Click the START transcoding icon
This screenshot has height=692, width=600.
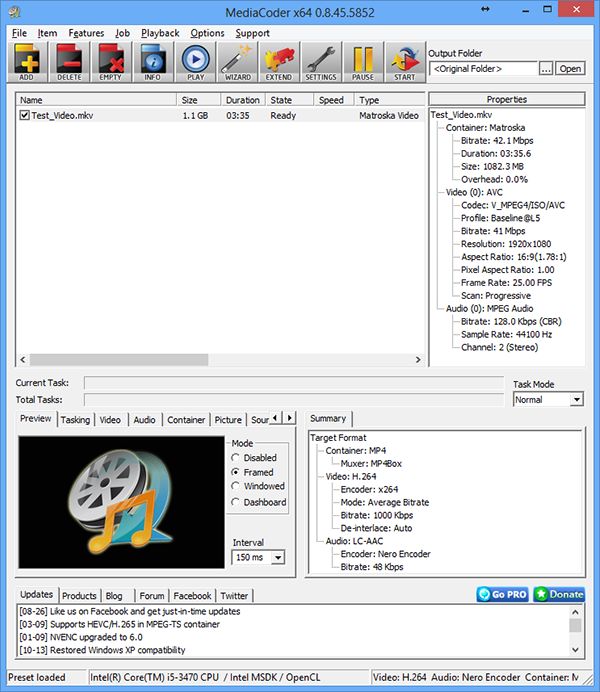tap(405, 62)
